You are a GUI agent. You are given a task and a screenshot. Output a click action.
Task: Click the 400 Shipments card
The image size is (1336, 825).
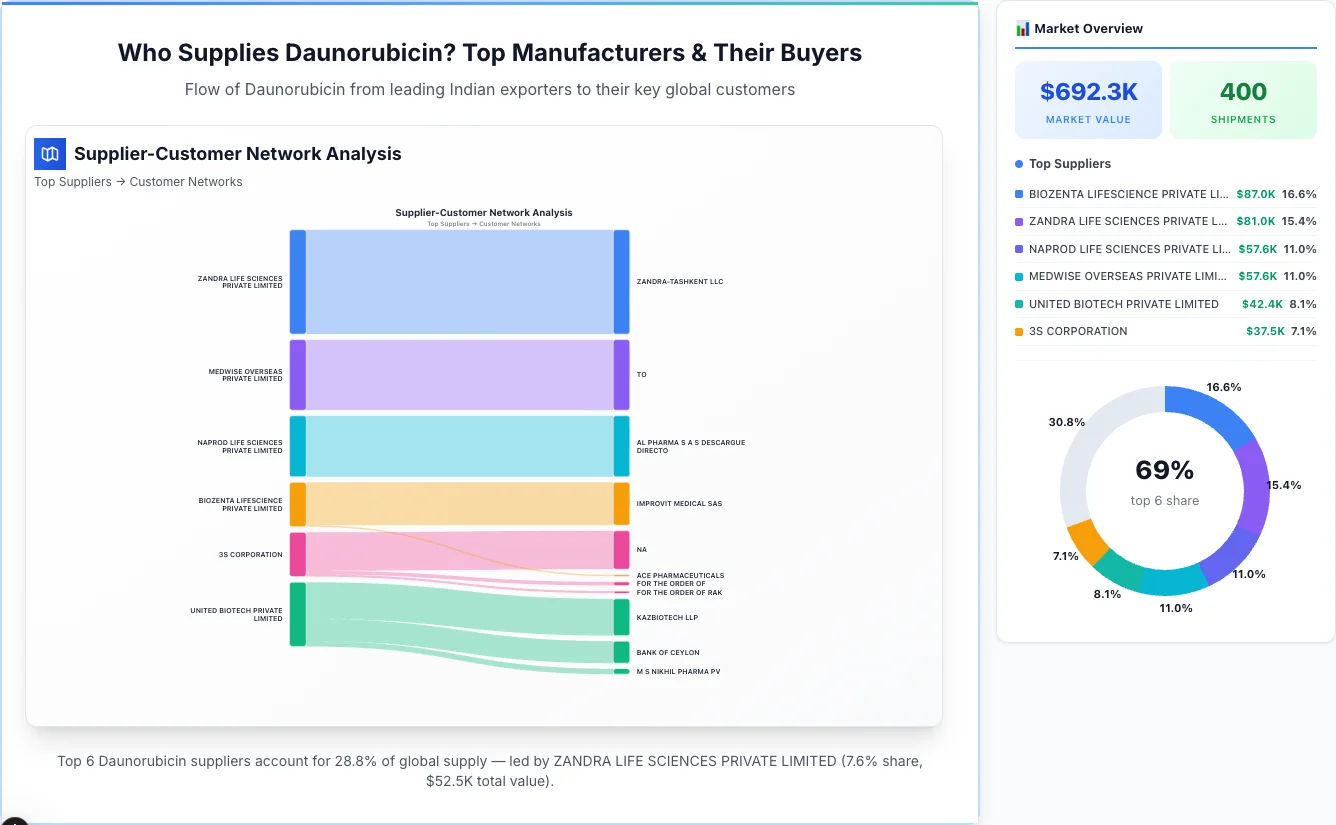[x=1243, y=99]
